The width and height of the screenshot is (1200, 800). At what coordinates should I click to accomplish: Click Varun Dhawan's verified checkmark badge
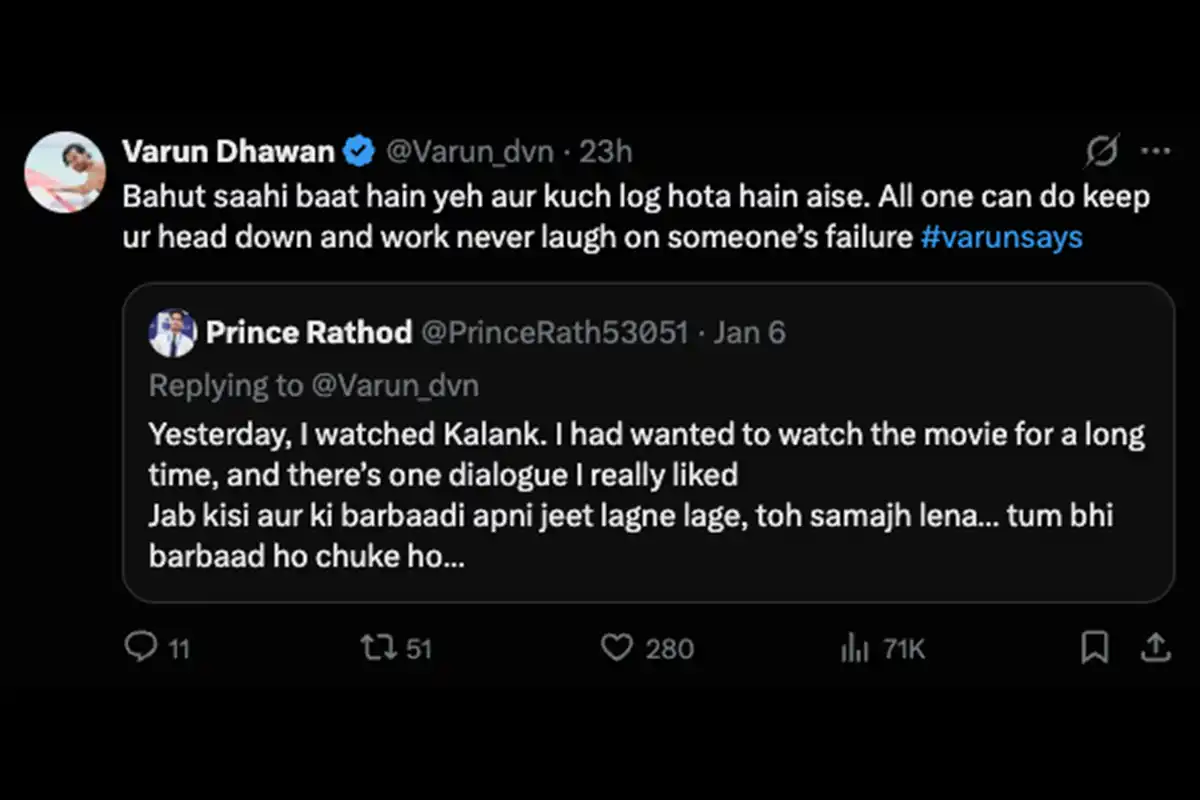[x=357, y=150]
